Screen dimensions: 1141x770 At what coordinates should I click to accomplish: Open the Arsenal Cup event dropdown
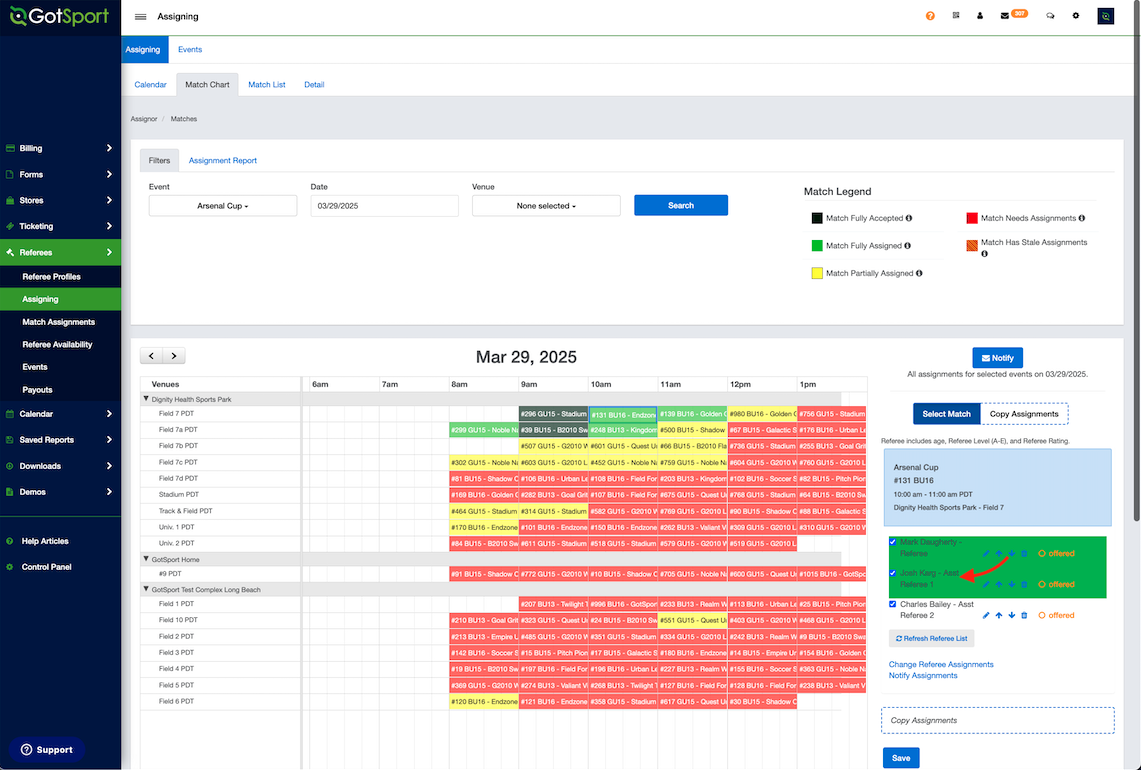[223, 206]
